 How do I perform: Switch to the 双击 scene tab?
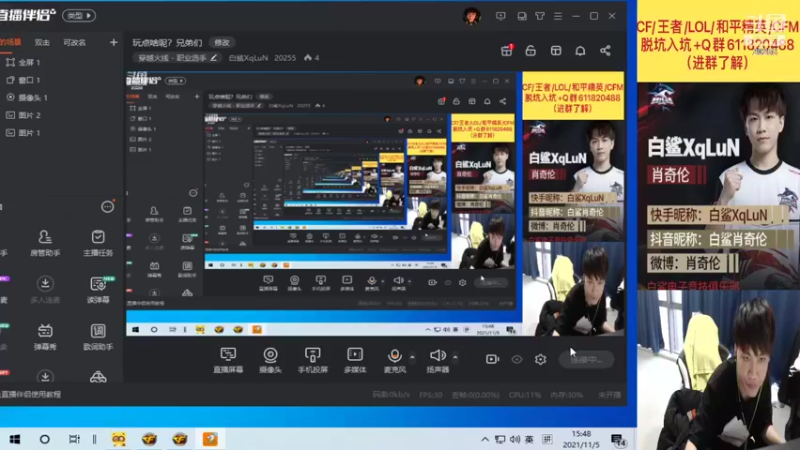pyautogui.click(x=42, y=42)
